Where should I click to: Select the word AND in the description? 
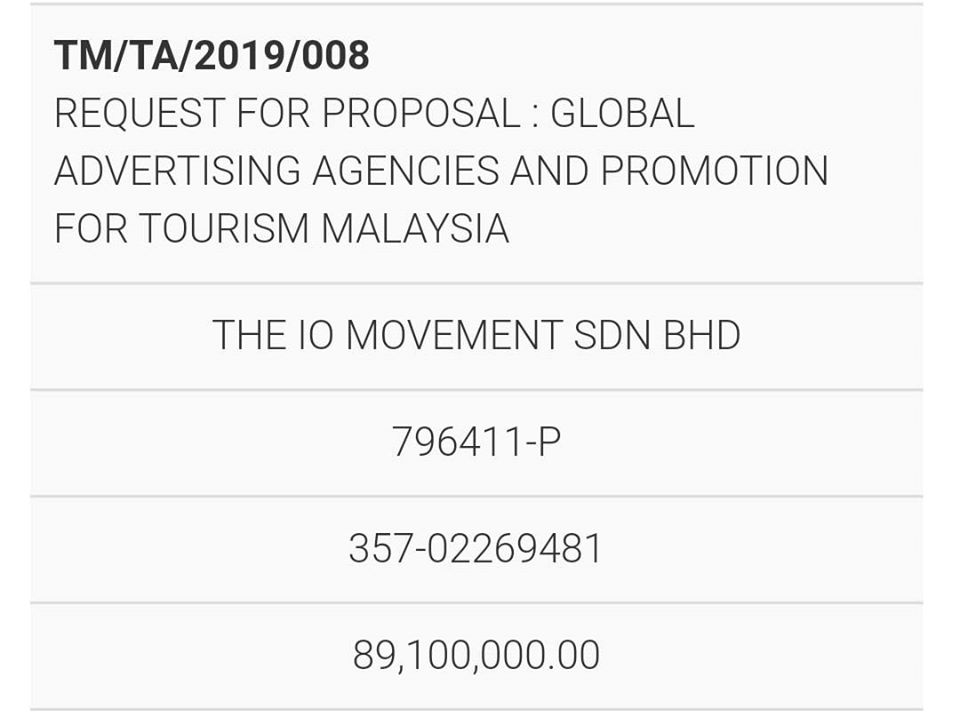(548, 171)
